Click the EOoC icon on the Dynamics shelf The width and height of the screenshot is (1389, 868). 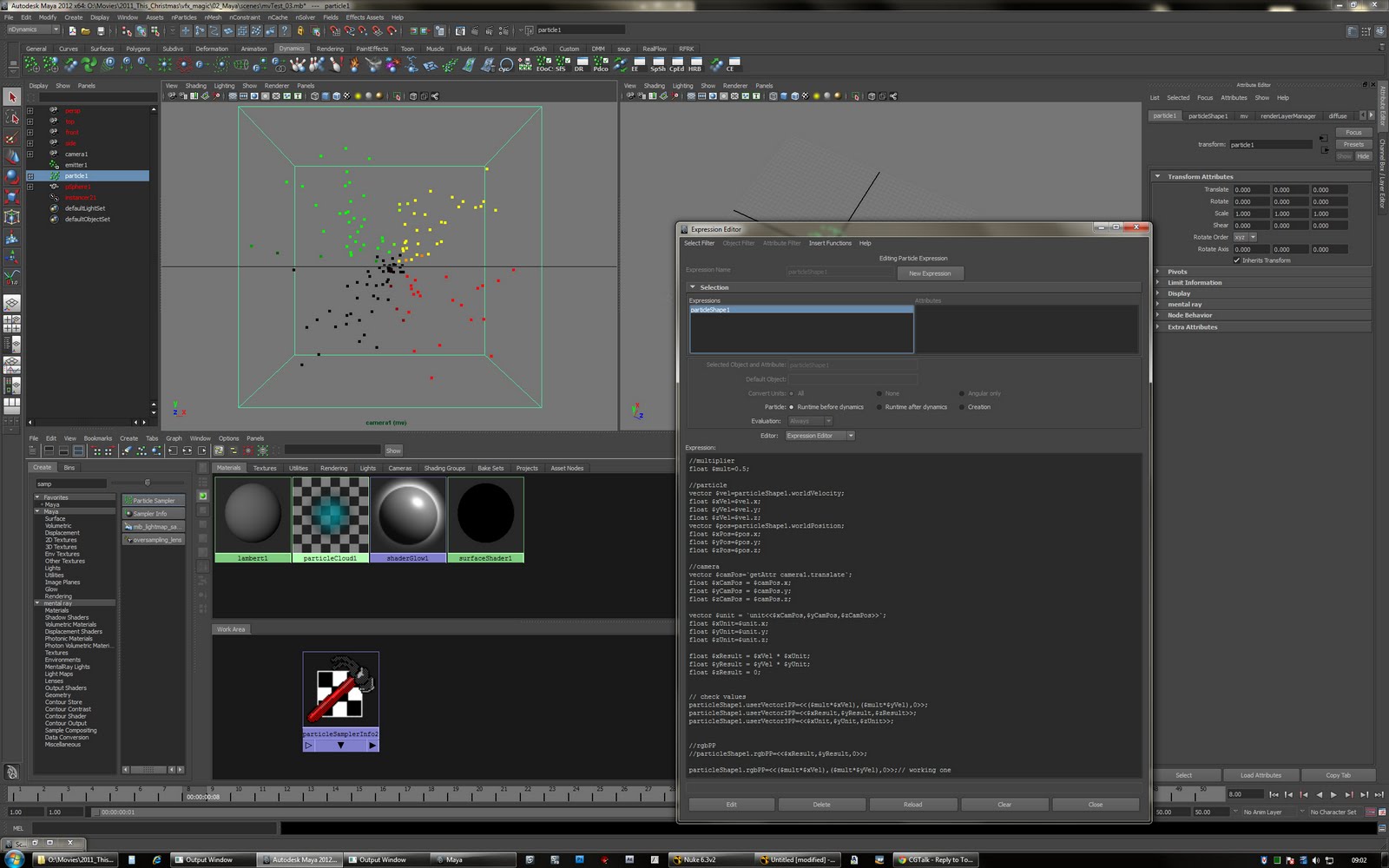(545, 66)
